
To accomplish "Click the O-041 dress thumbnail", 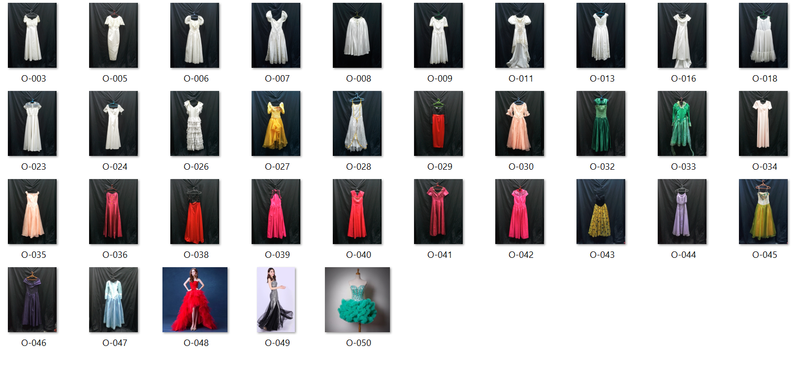I will click(x=438, y=212).
